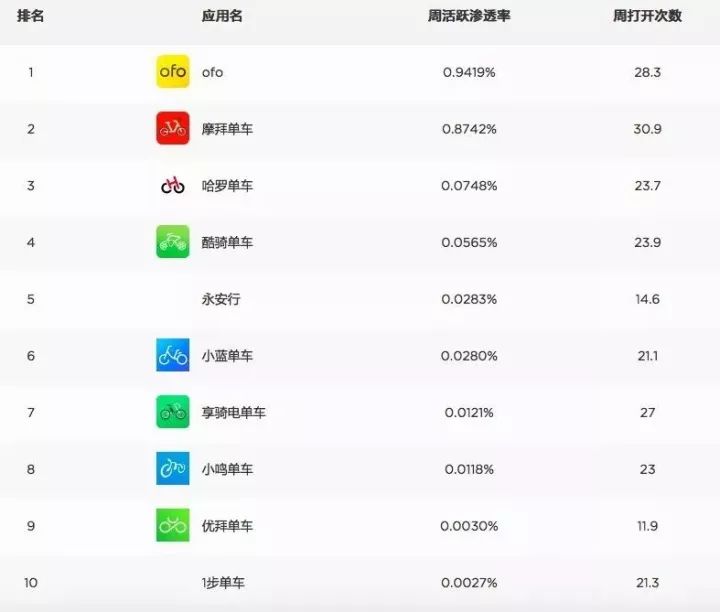720x612 pixels.
Task: Click weekly opens value 27
Action: [x=647, y=413]
